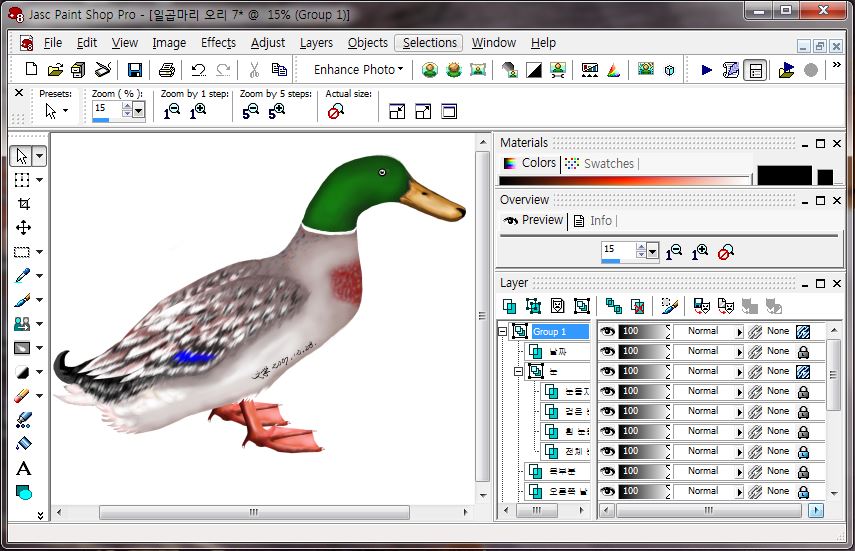Open the Enhance Photo dropdown

pyautogui.click(x=358, y=70)
